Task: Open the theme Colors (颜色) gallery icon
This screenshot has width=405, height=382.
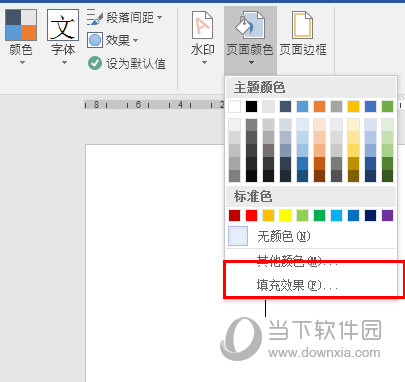Action: point(21,25)
